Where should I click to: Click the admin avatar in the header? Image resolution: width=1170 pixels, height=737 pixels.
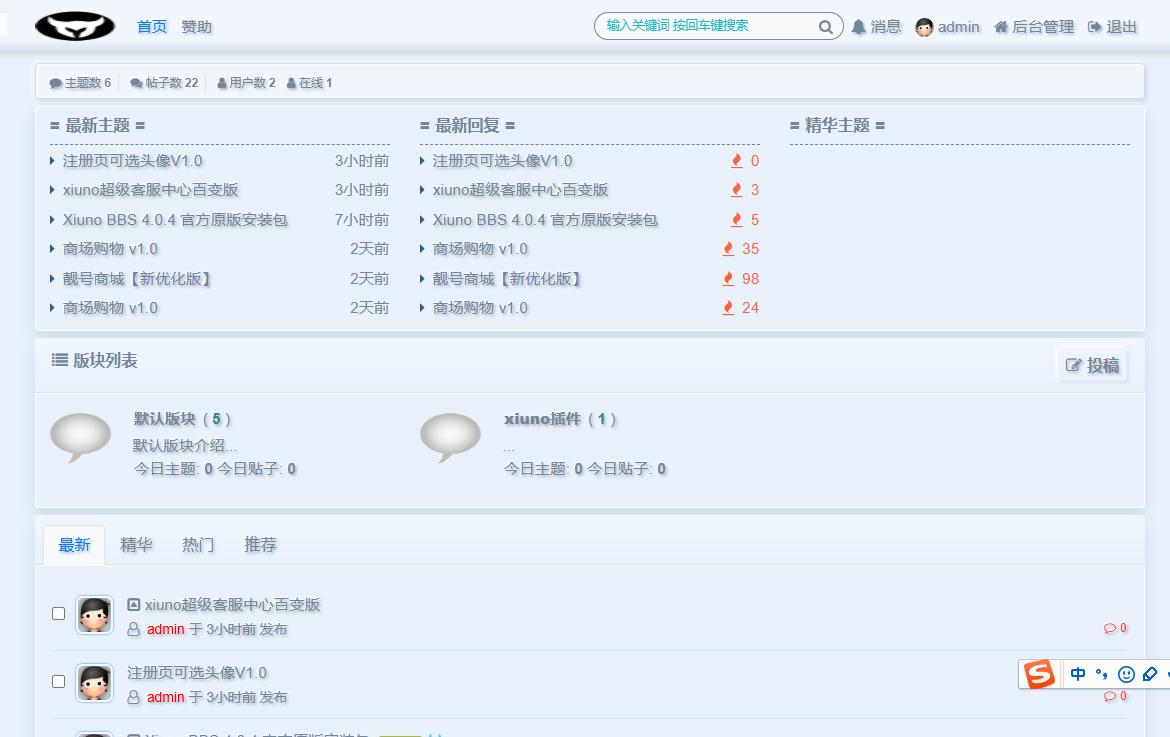coord(924,27)
